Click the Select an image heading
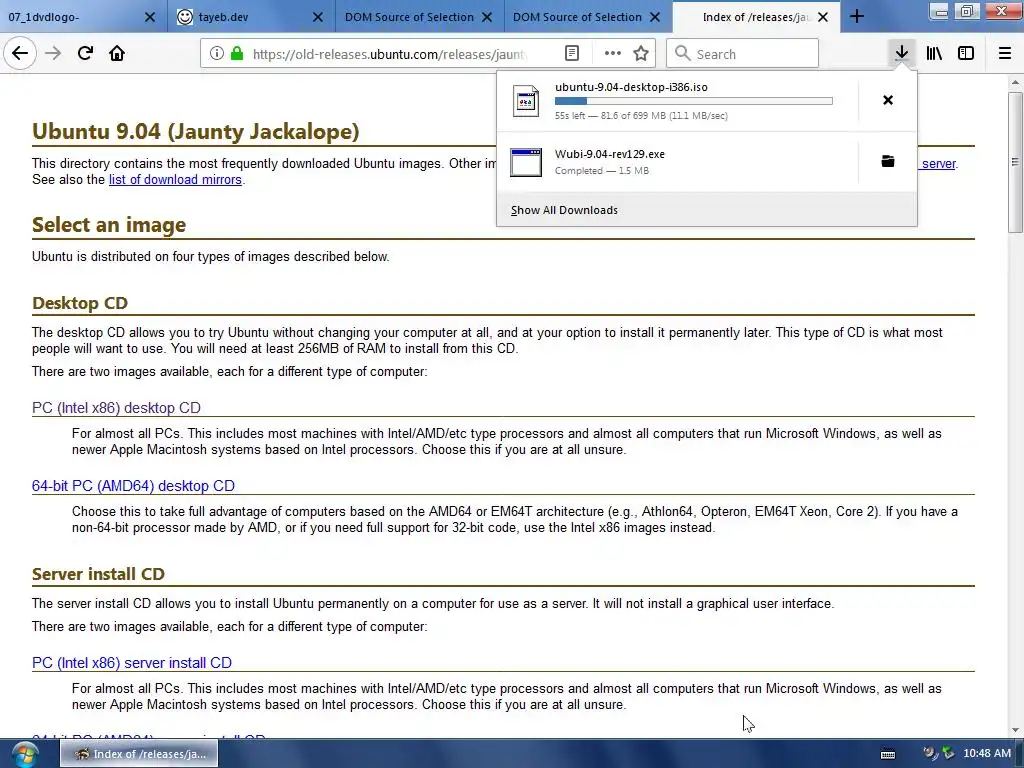1024x768 pixels. (109, 225)
